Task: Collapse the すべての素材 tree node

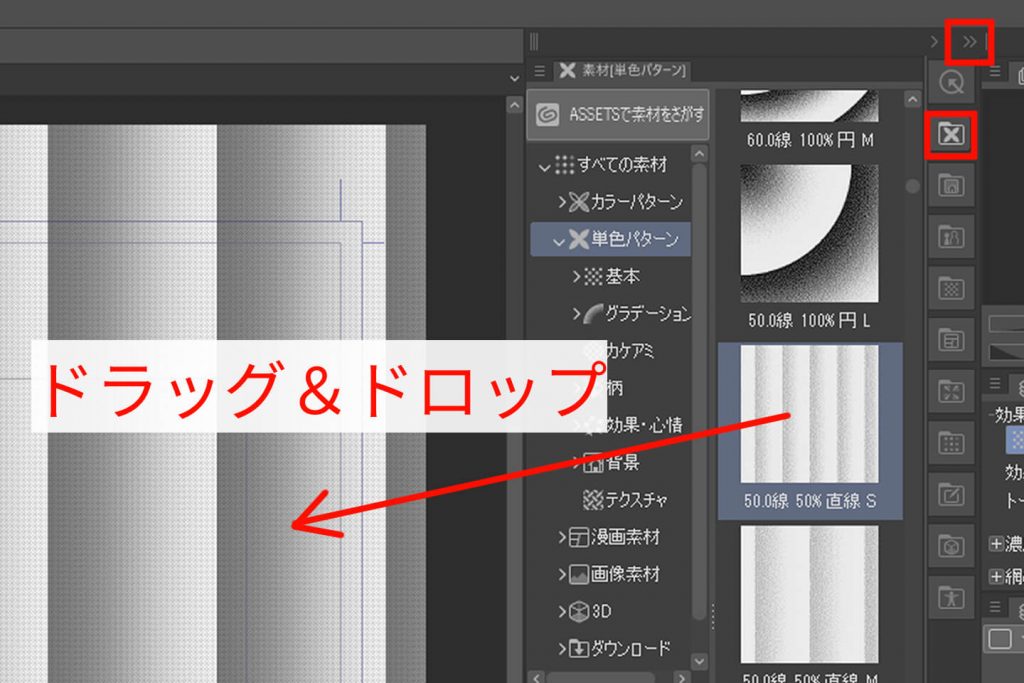Action: [543, 167]
